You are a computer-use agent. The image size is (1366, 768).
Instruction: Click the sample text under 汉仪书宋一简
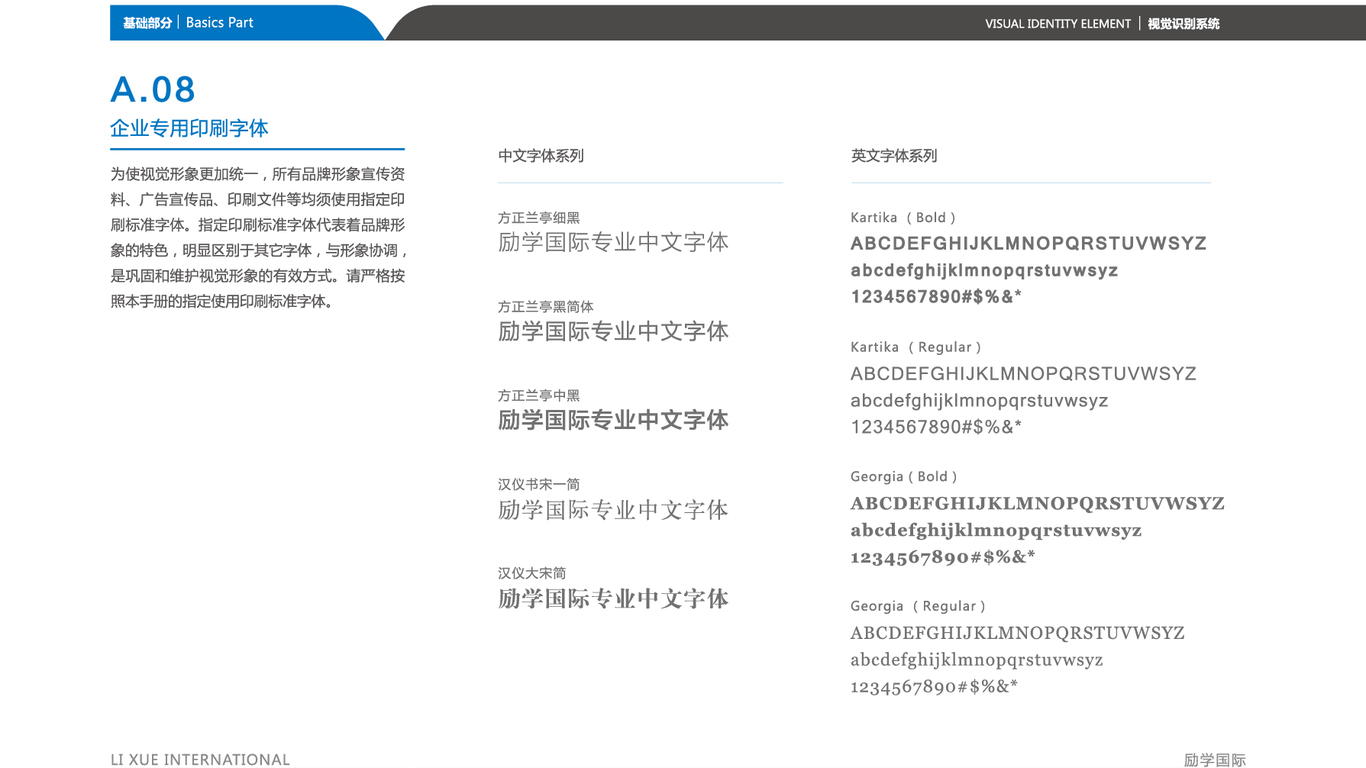(613, 510)
